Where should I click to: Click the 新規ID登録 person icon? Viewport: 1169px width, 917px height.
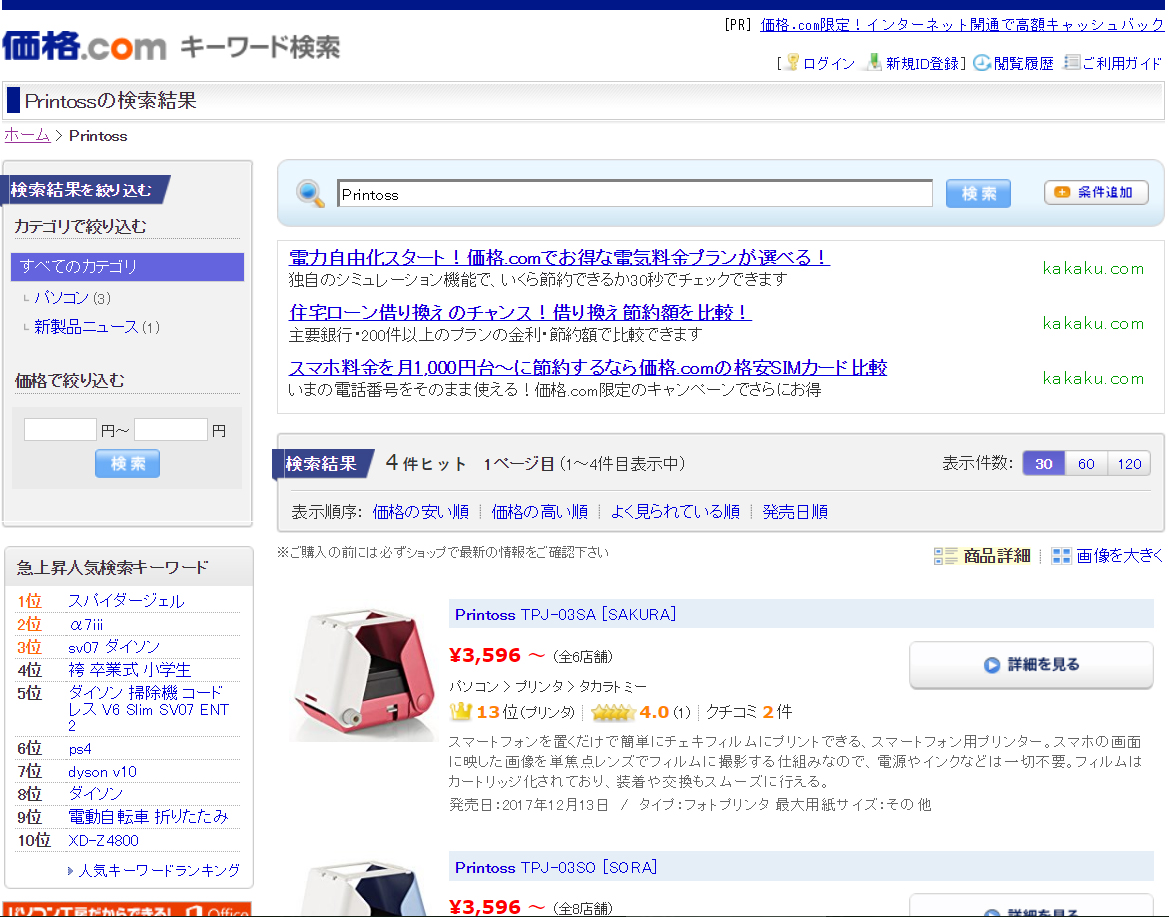[874, 63]
